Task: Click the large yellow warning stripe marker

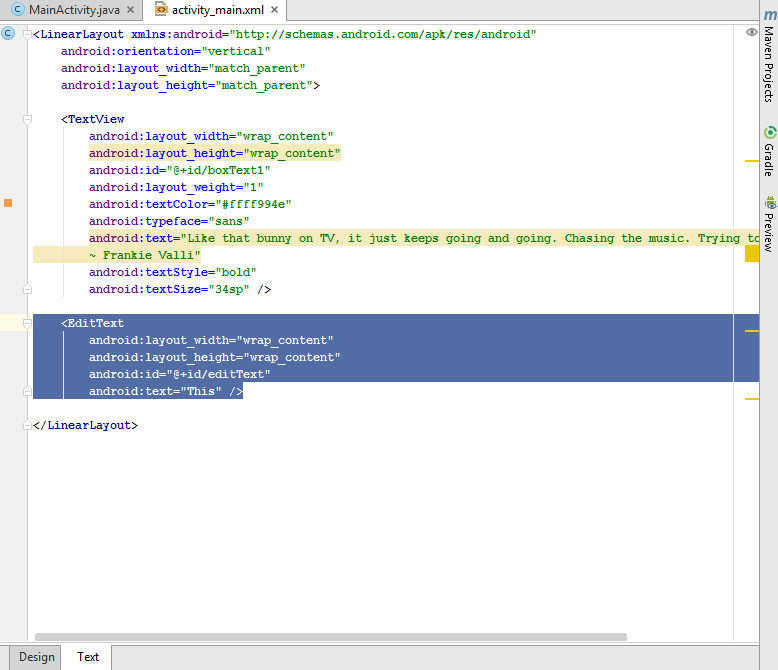Action: (x=752, y=254)
